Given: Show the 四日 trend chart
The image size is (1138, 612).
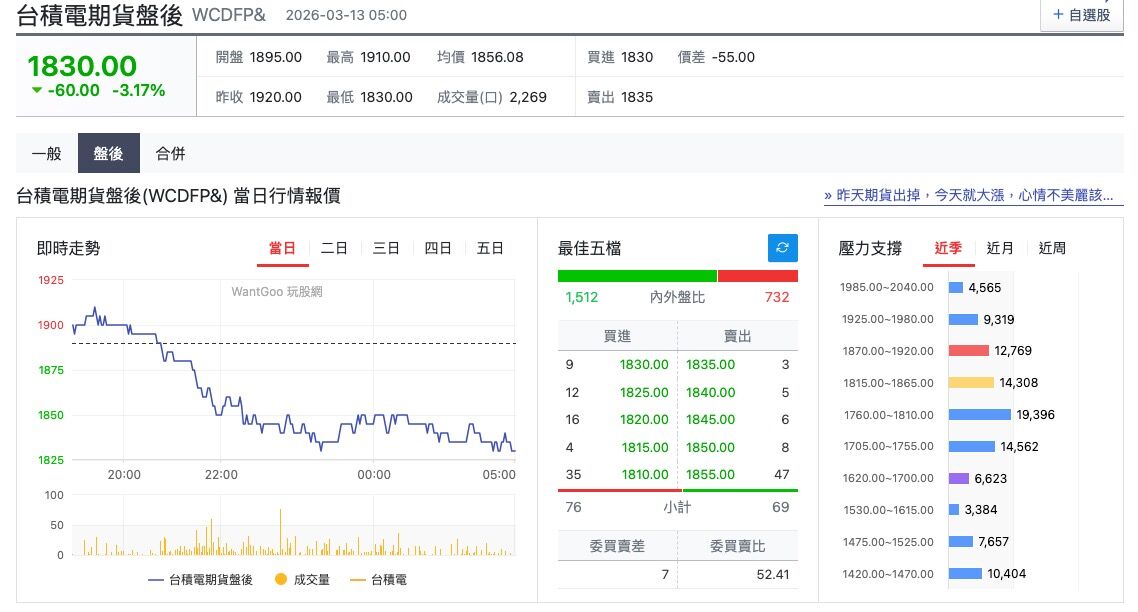Looking at the screenshot, I should tap(438, 249).
